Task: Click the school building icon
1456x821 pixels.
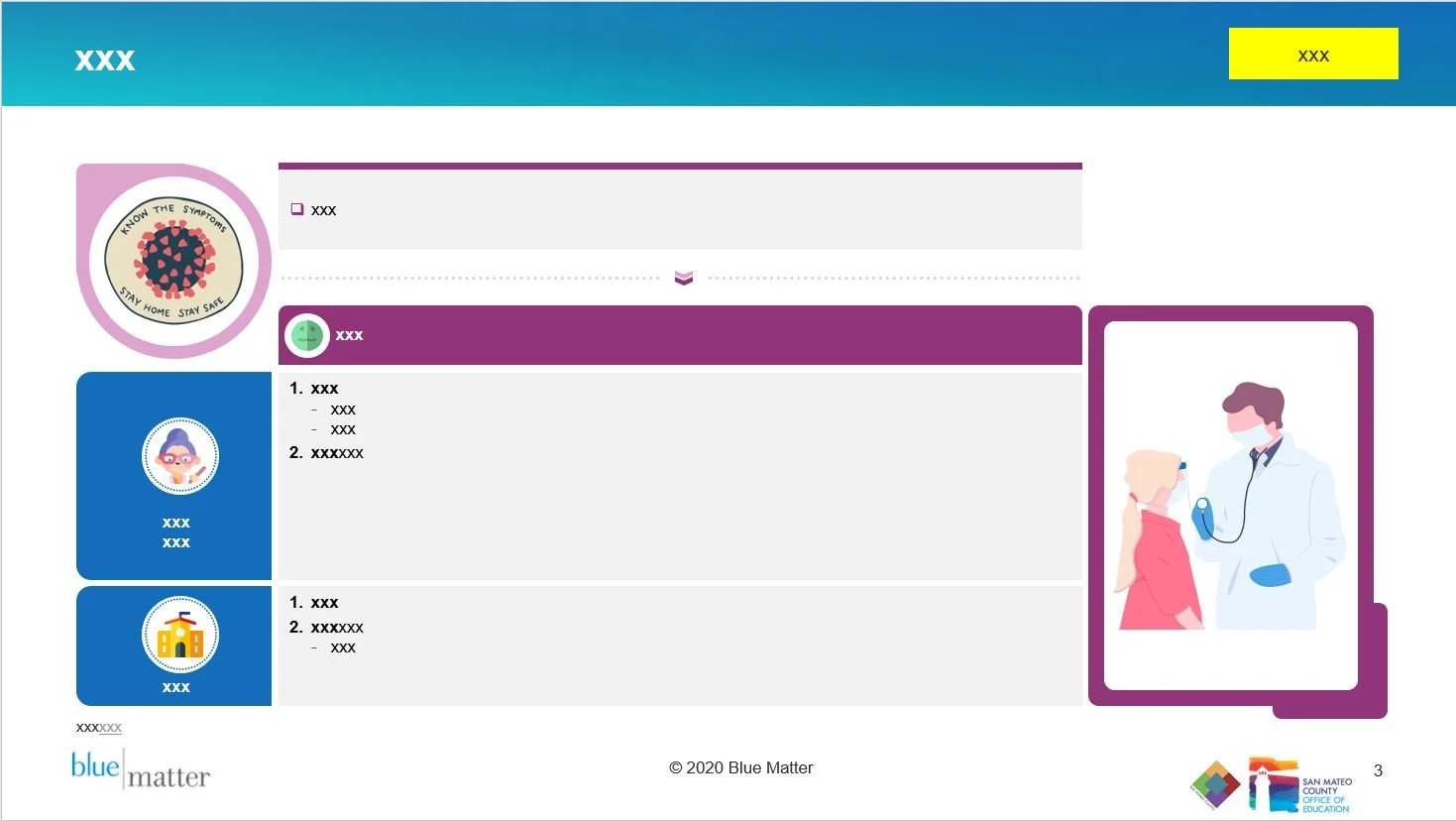Action: point(179,635)
